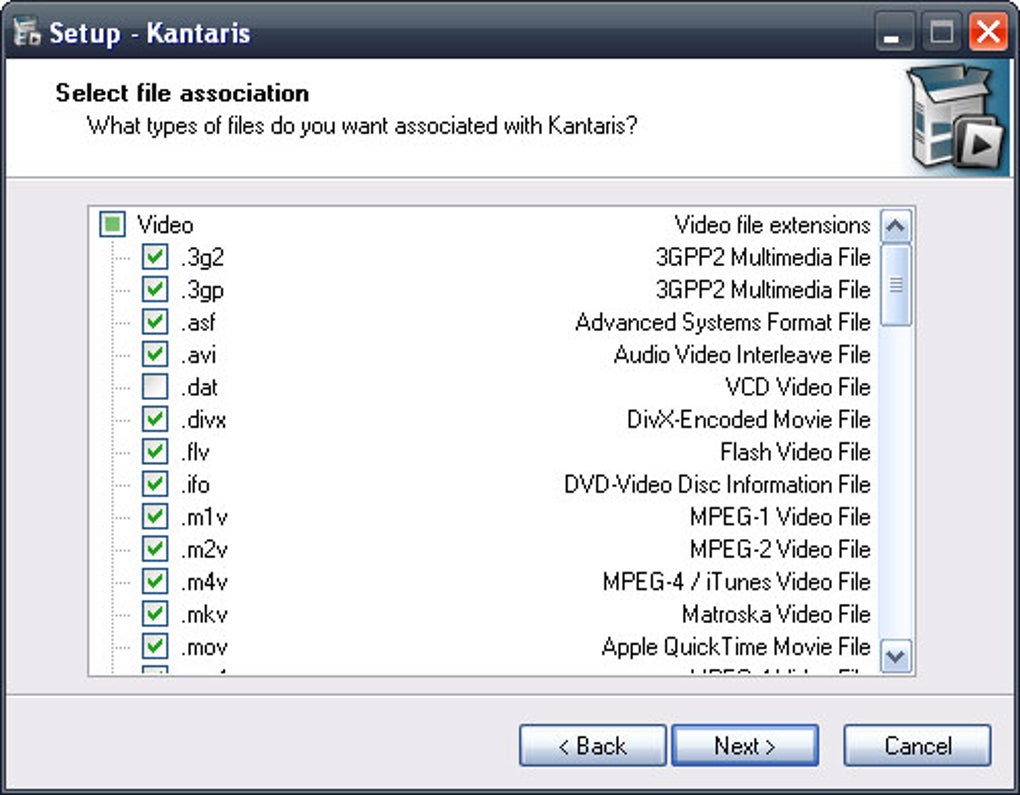Click the Kantaris setup icon in title bar
This screenshot has height=795, width=1020.
[x=27, y=32]
